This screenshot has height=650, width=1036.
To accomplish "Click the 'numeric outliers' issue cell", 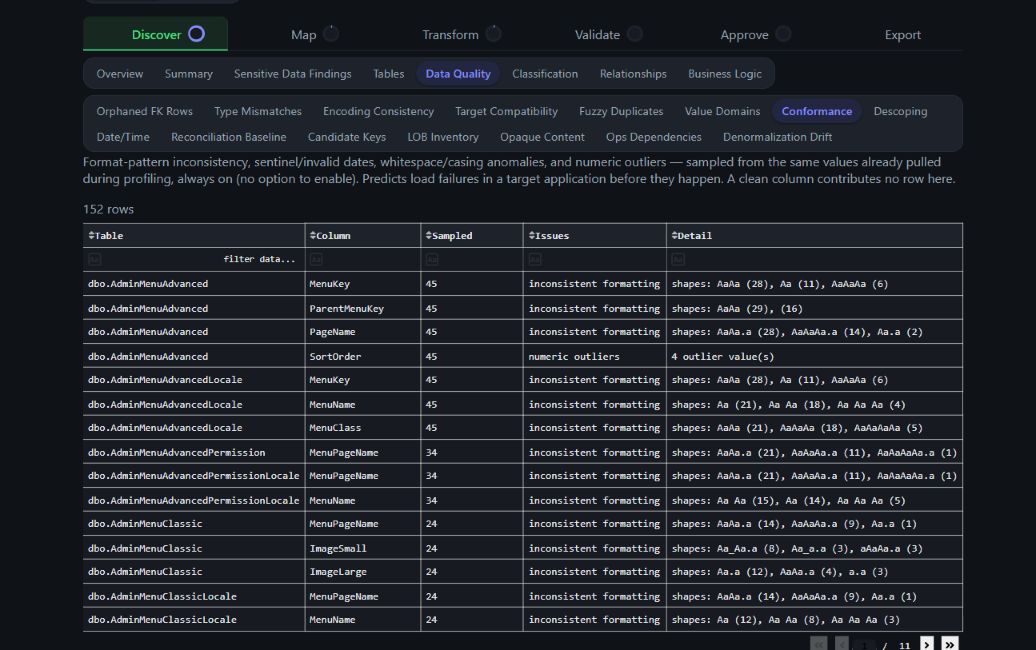I will [x=595, y=357].
